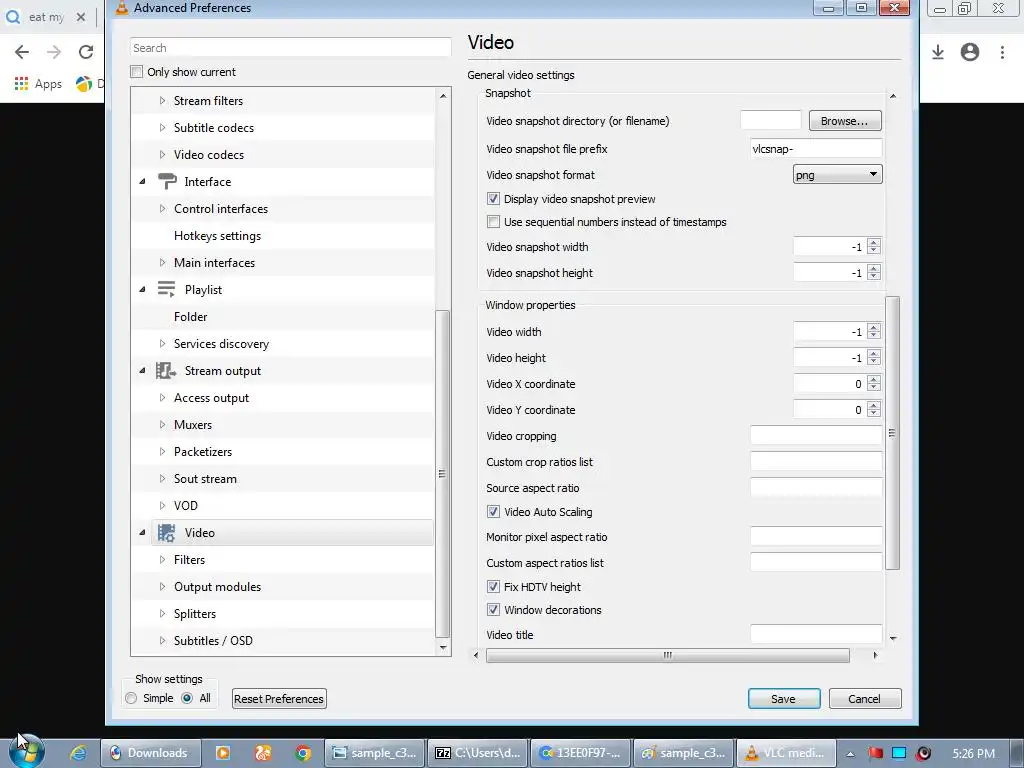Select the Video category icon
The image size is (1024, 768).
167,533
